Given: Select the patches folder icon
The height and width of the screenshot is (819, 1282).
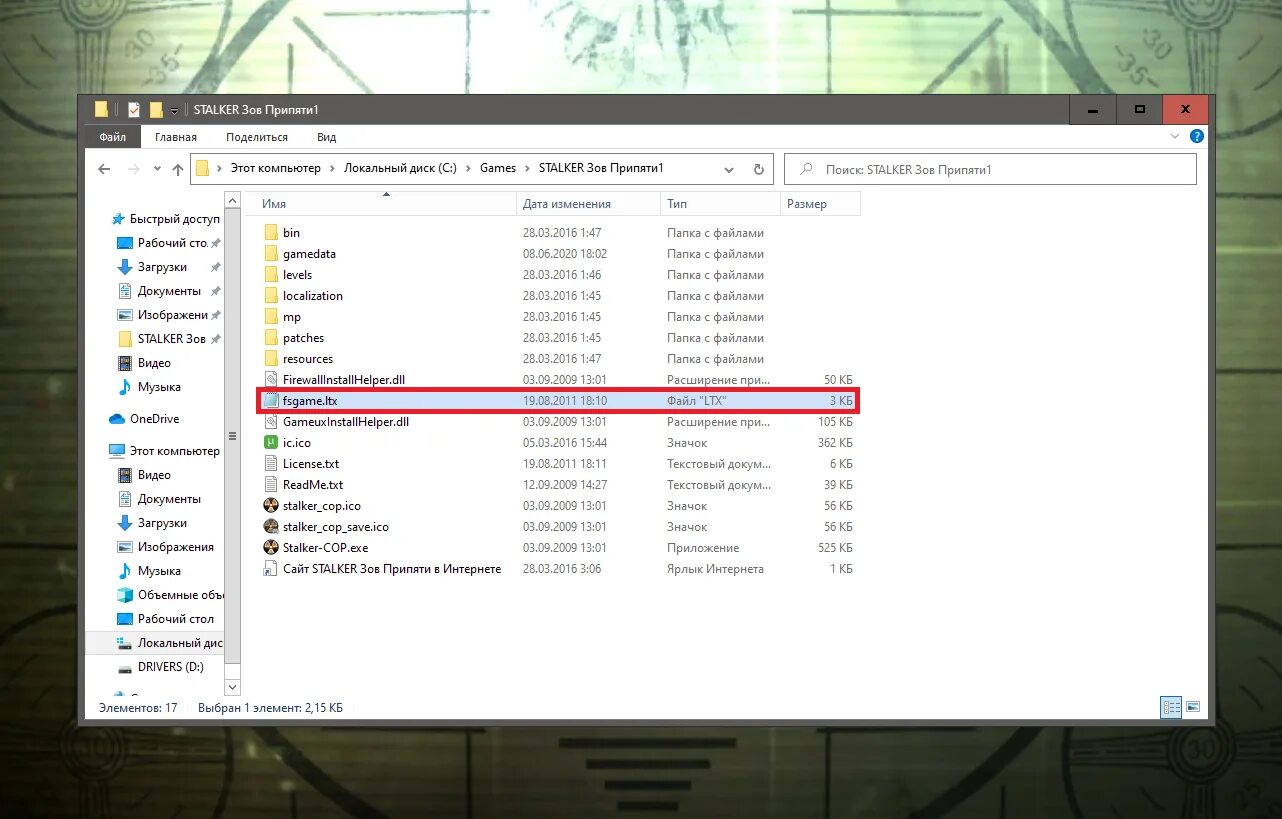Looking at the screenshot, I should click(x=270, y=337).
